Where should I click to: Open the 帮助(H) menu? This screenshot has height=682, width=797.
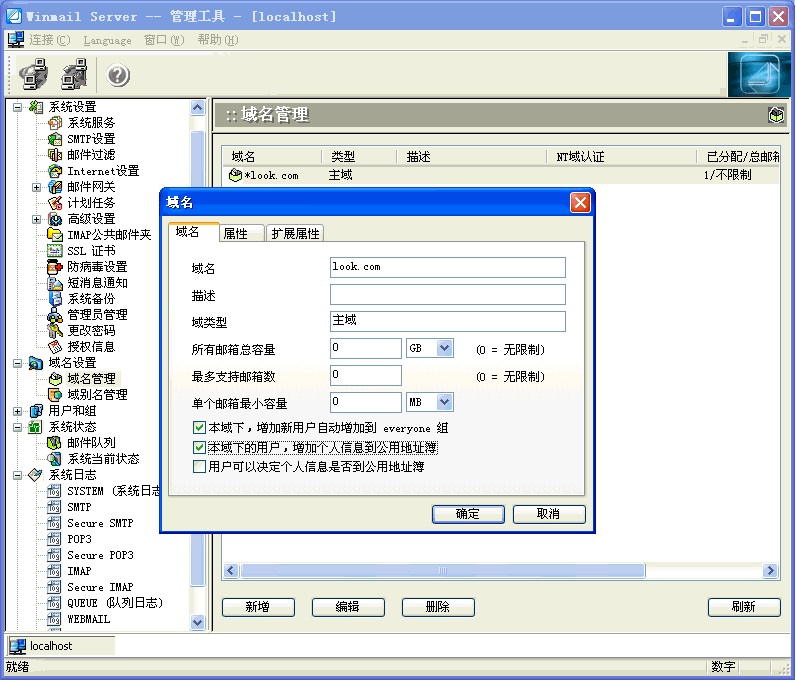coord(218,40)
